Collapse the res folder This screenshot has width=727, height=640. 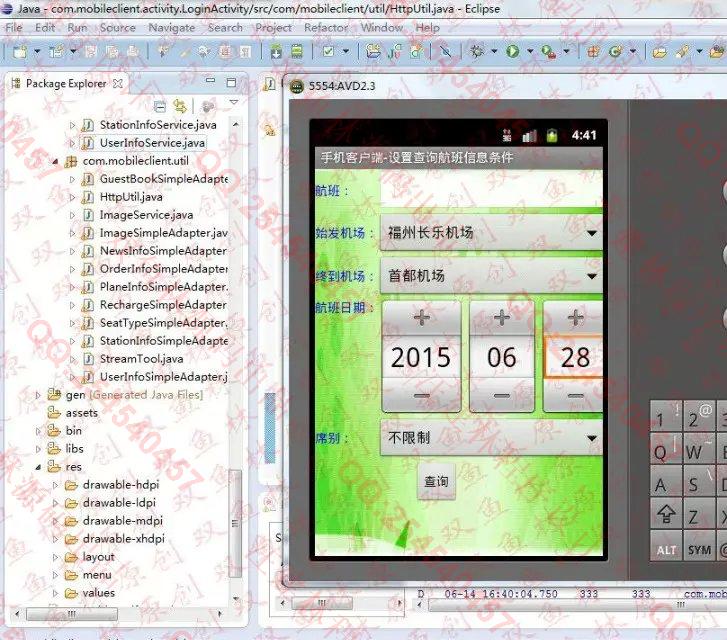[x=38, y=467]
